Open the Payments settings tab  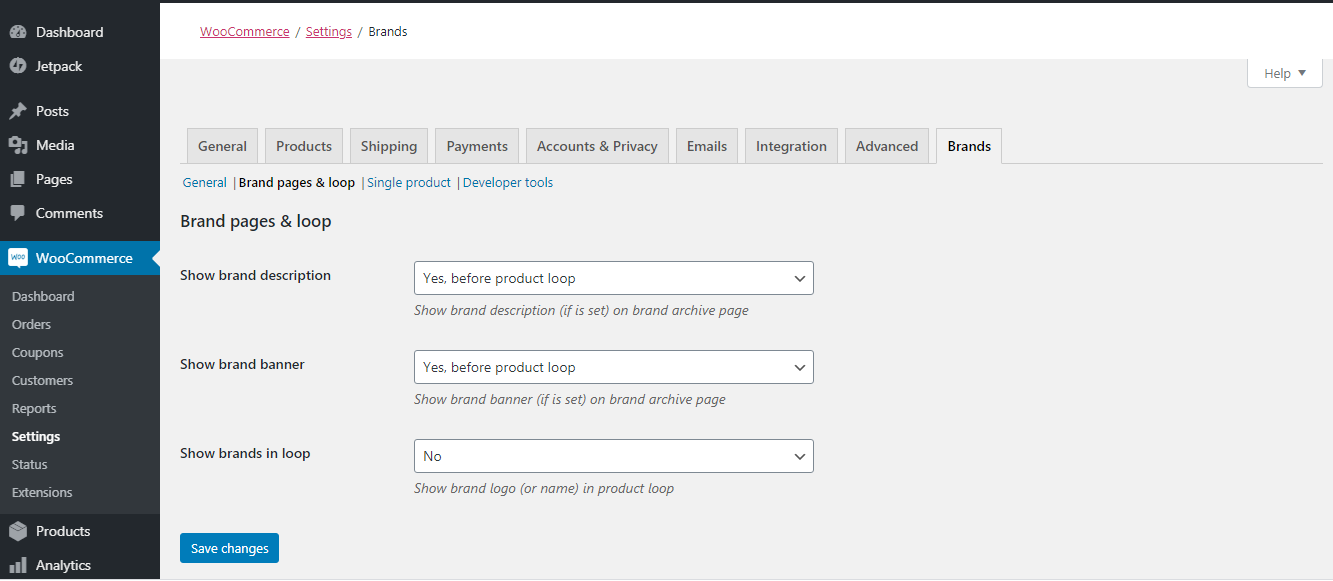[476, 145]
